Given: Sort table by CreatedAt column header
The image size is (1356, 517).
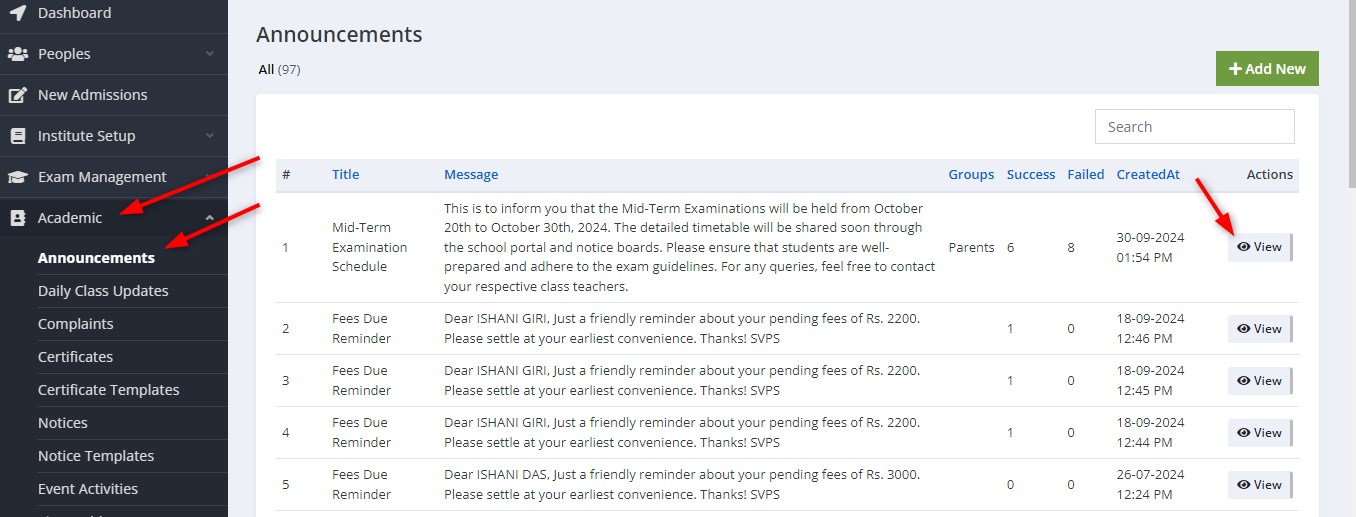Looking at the screenshot, I should 1148,174.
